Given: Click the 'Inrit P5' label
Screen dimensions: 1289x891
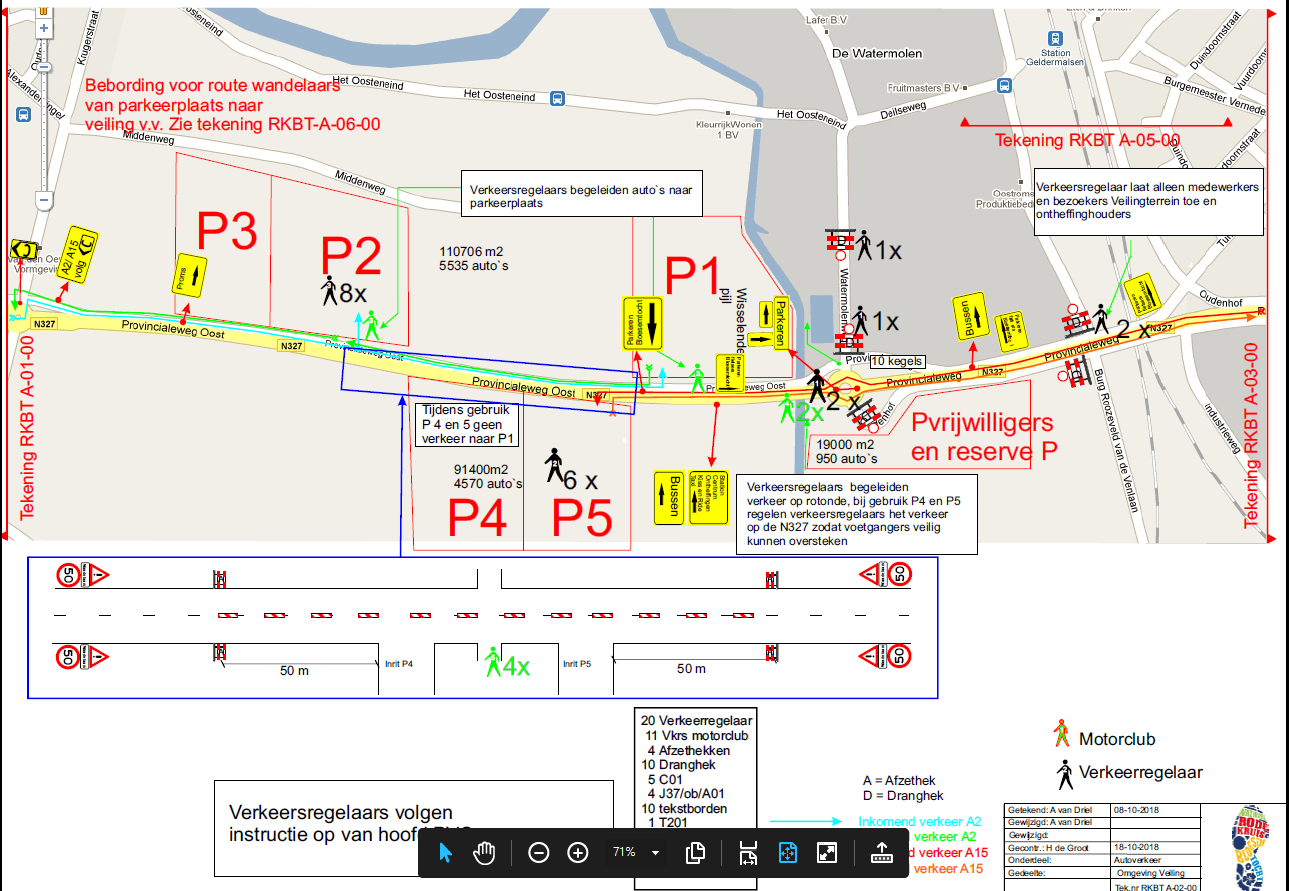Looking at the screenshot, I should pyautogui.click(x=579, y=664).
